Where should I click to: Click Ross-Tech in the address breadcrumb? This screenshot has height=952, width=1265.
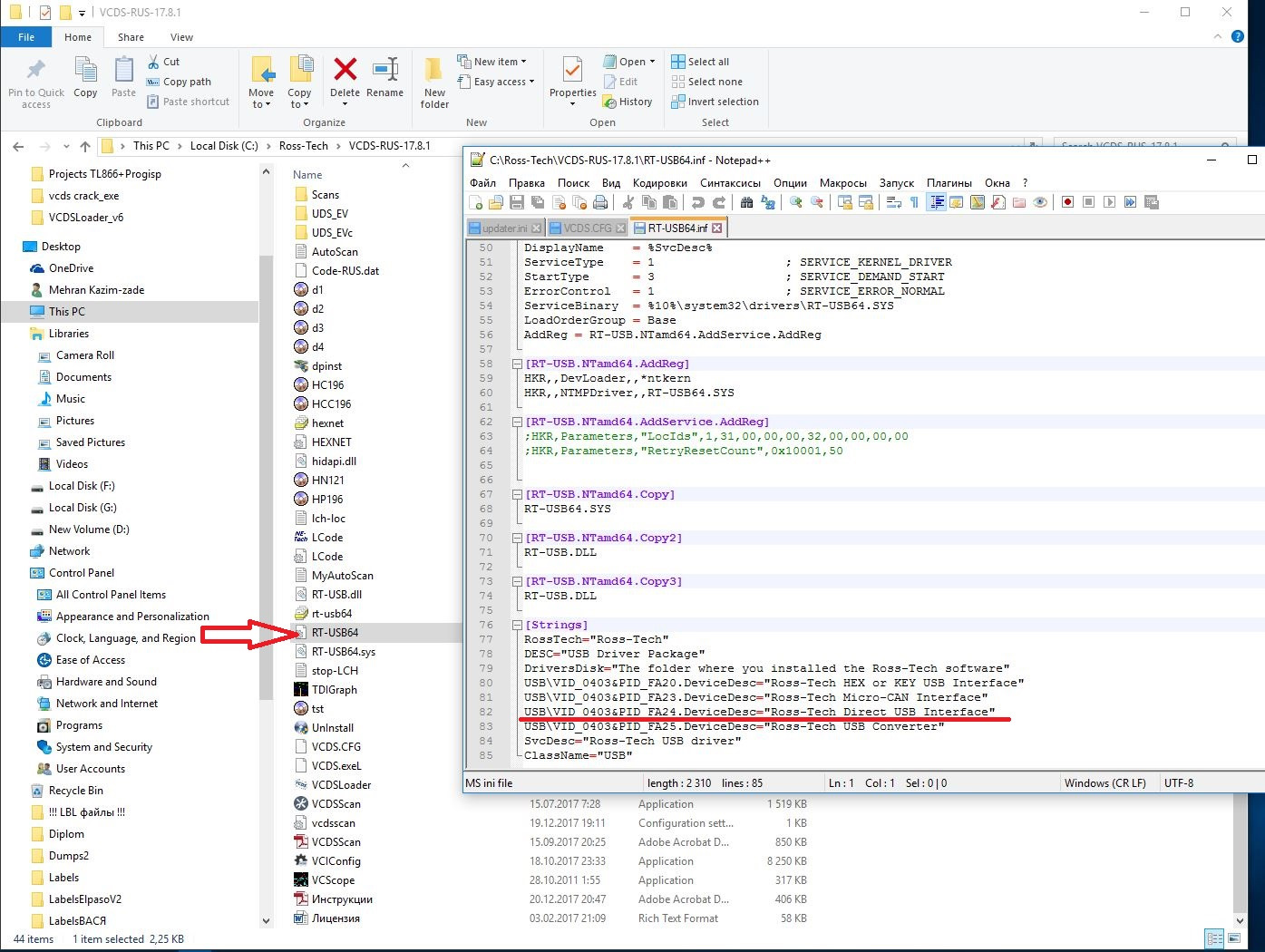click(x=304, y=146)
